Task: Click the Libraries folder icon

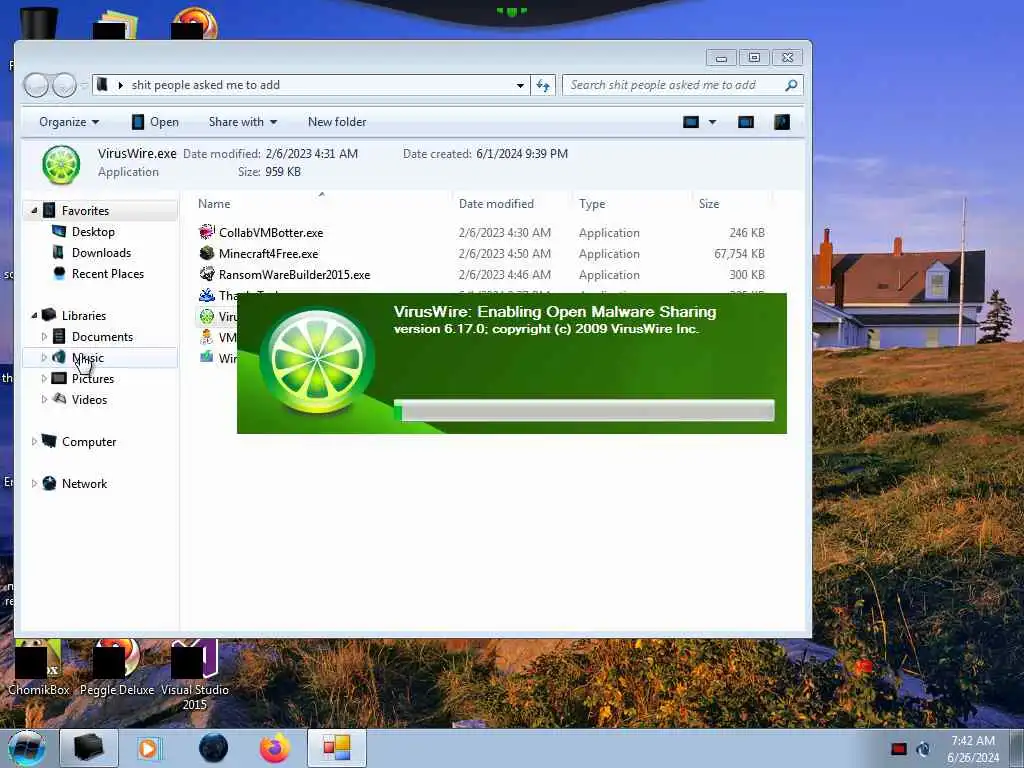Action: click(49, 315)
